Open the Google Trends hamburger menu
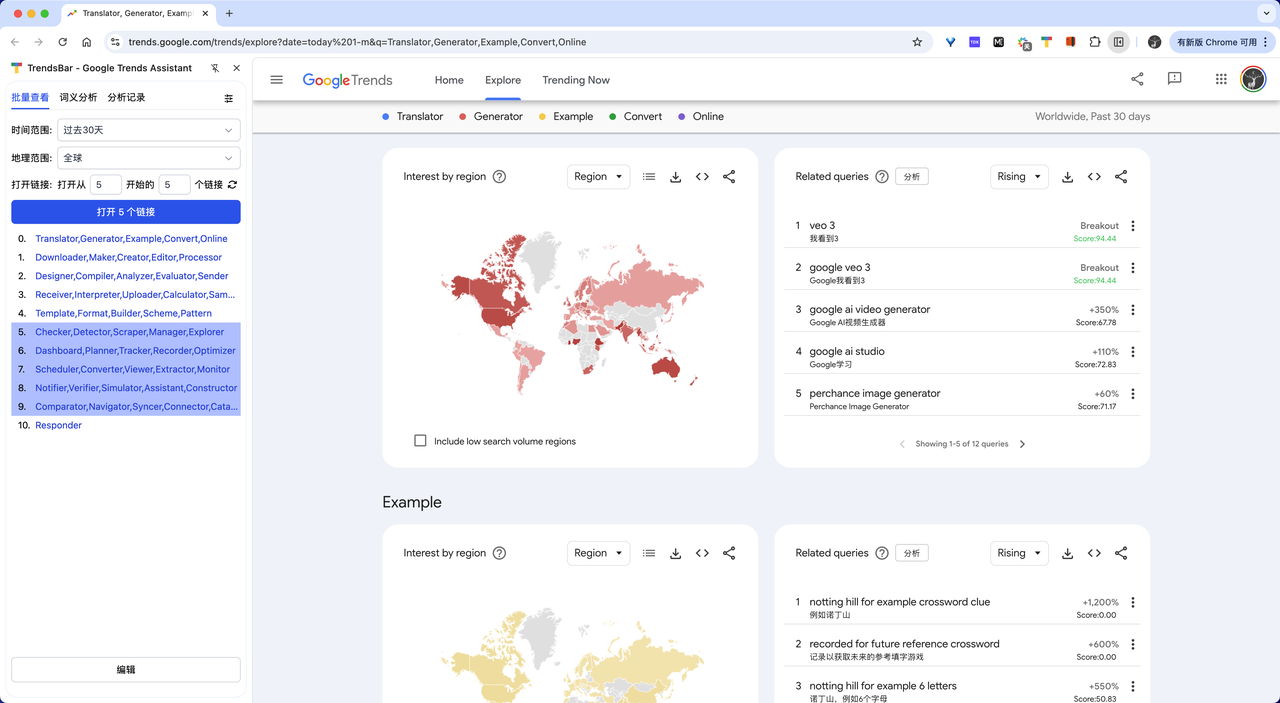1280x703 pixels. (277, 80)
